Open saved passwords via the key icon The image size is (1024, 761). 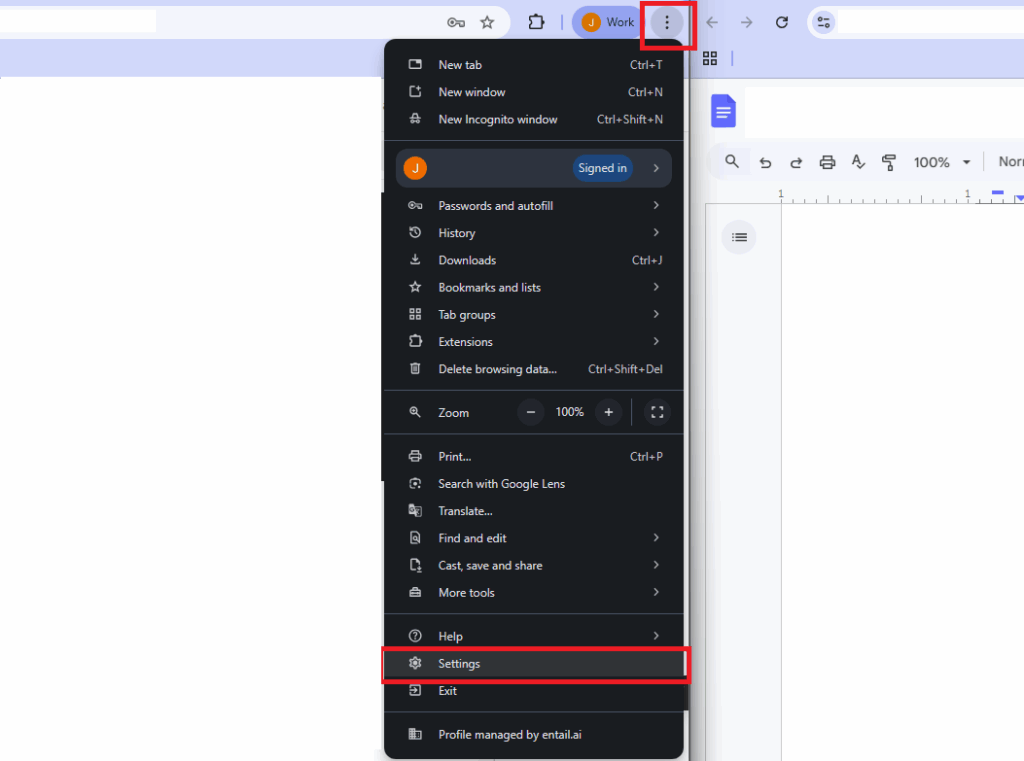455,22
